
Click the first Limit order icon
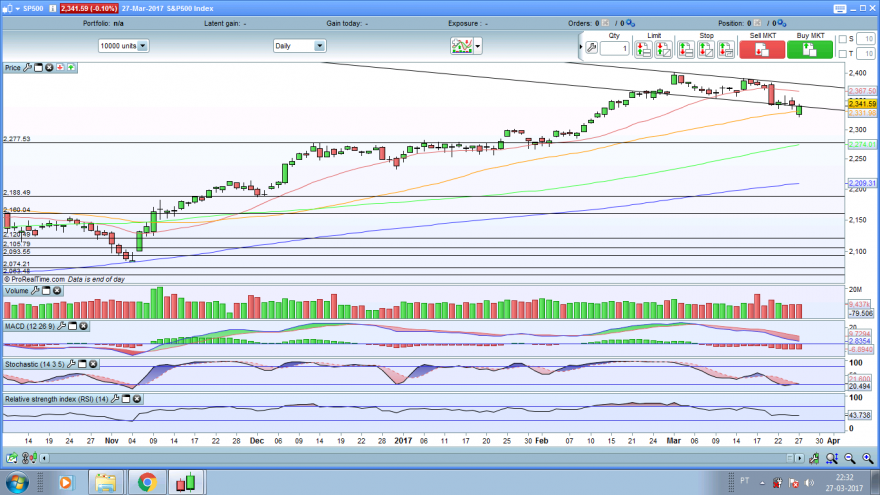coord(643,50)
